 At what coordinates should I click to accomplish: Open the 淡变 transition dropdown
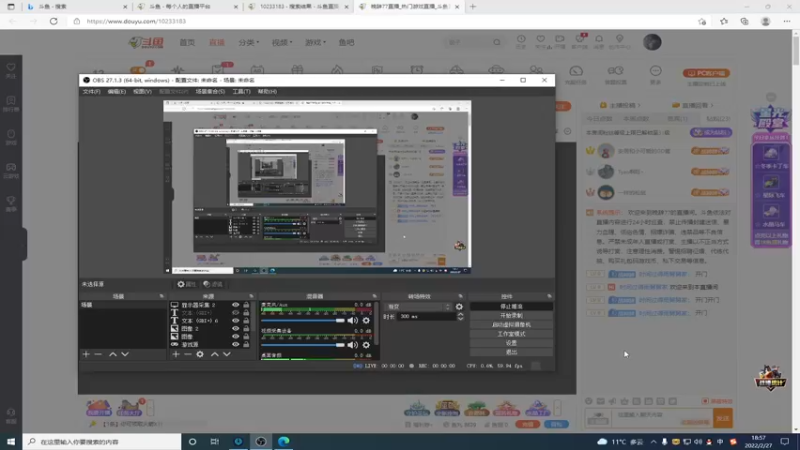click(419, 307)
